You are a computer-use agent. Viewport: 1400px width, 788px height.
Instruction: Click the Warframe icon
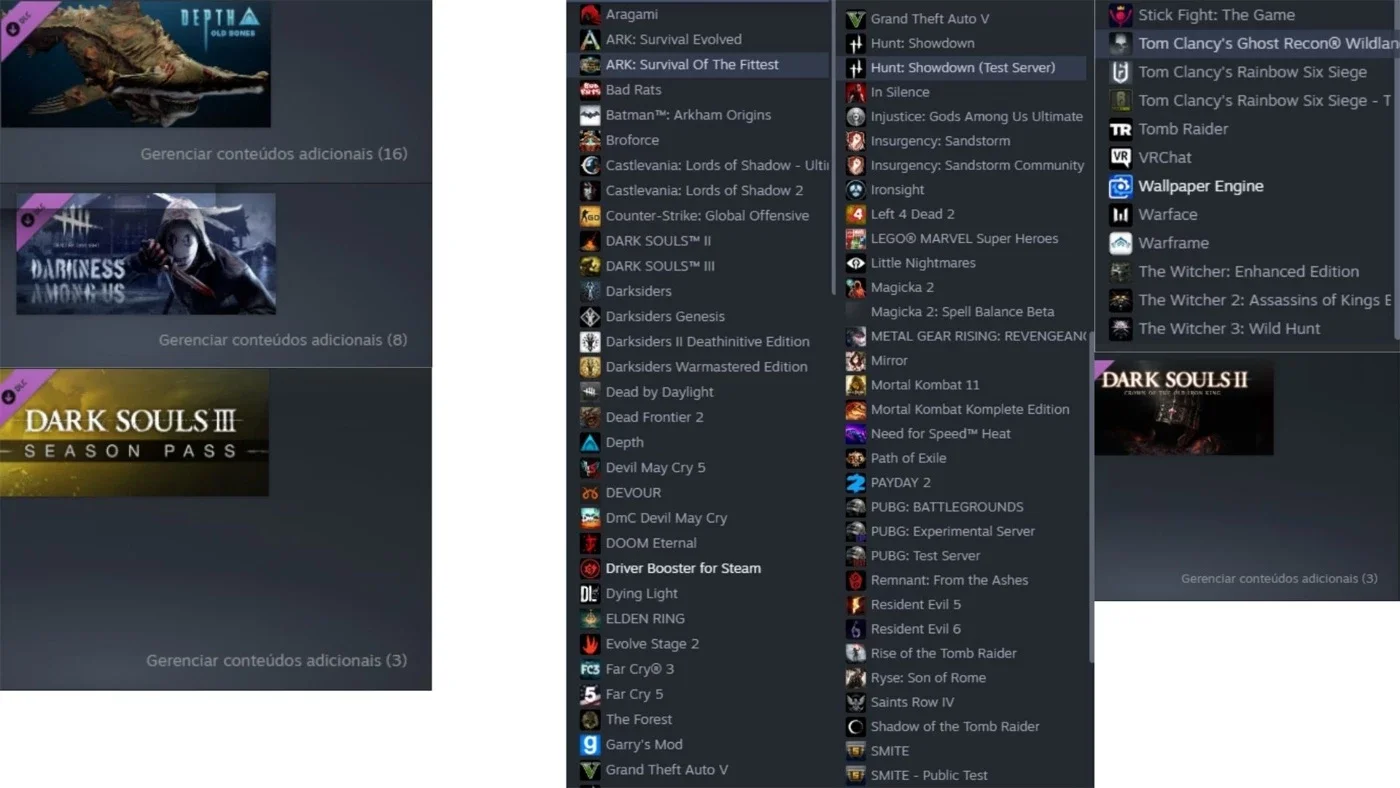pos(1121,243)
